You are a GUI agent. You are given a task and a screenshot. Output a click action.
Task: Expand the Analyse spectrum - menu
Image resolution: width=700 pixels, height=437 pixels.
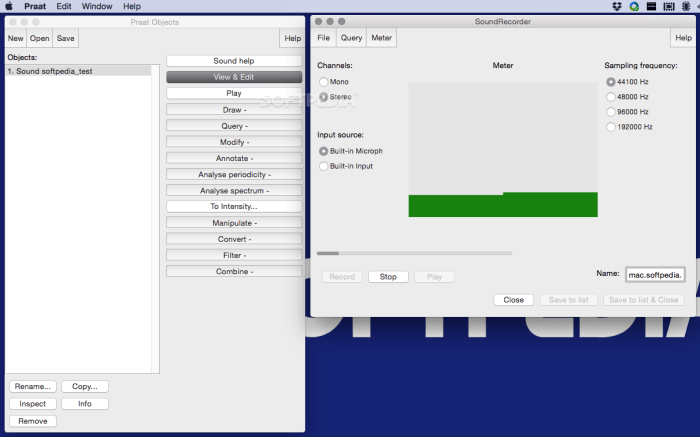click(x=234, y=190)
